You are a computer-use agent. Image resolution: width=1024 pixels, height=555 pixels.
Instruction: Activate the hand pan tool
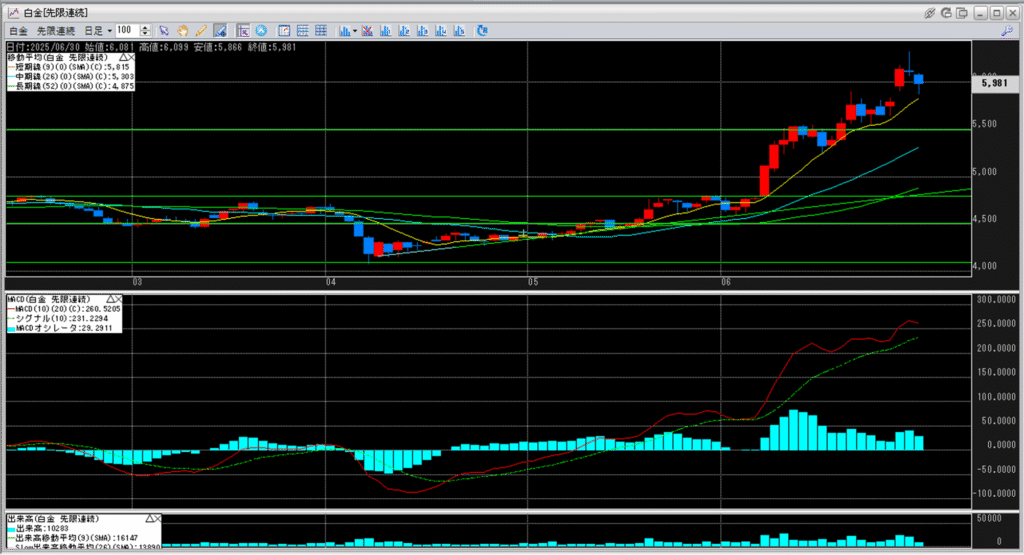click(x=183, y=31)
